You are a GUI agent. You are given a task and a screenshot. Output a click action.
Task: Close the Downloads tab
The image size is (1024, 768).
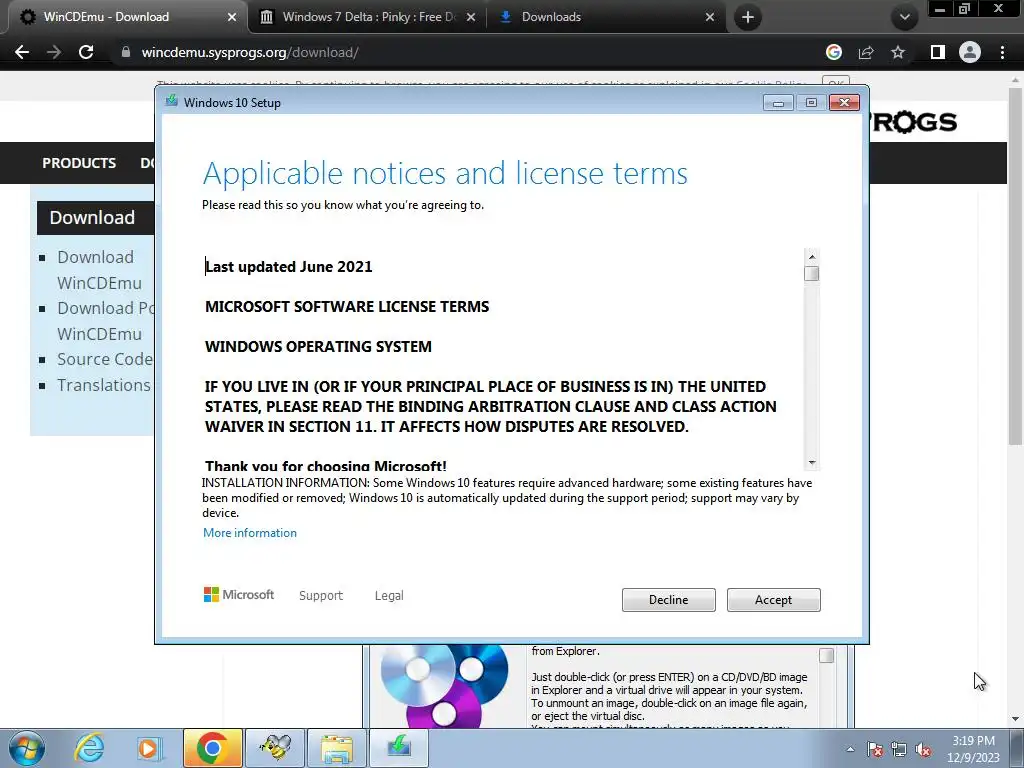710,17
